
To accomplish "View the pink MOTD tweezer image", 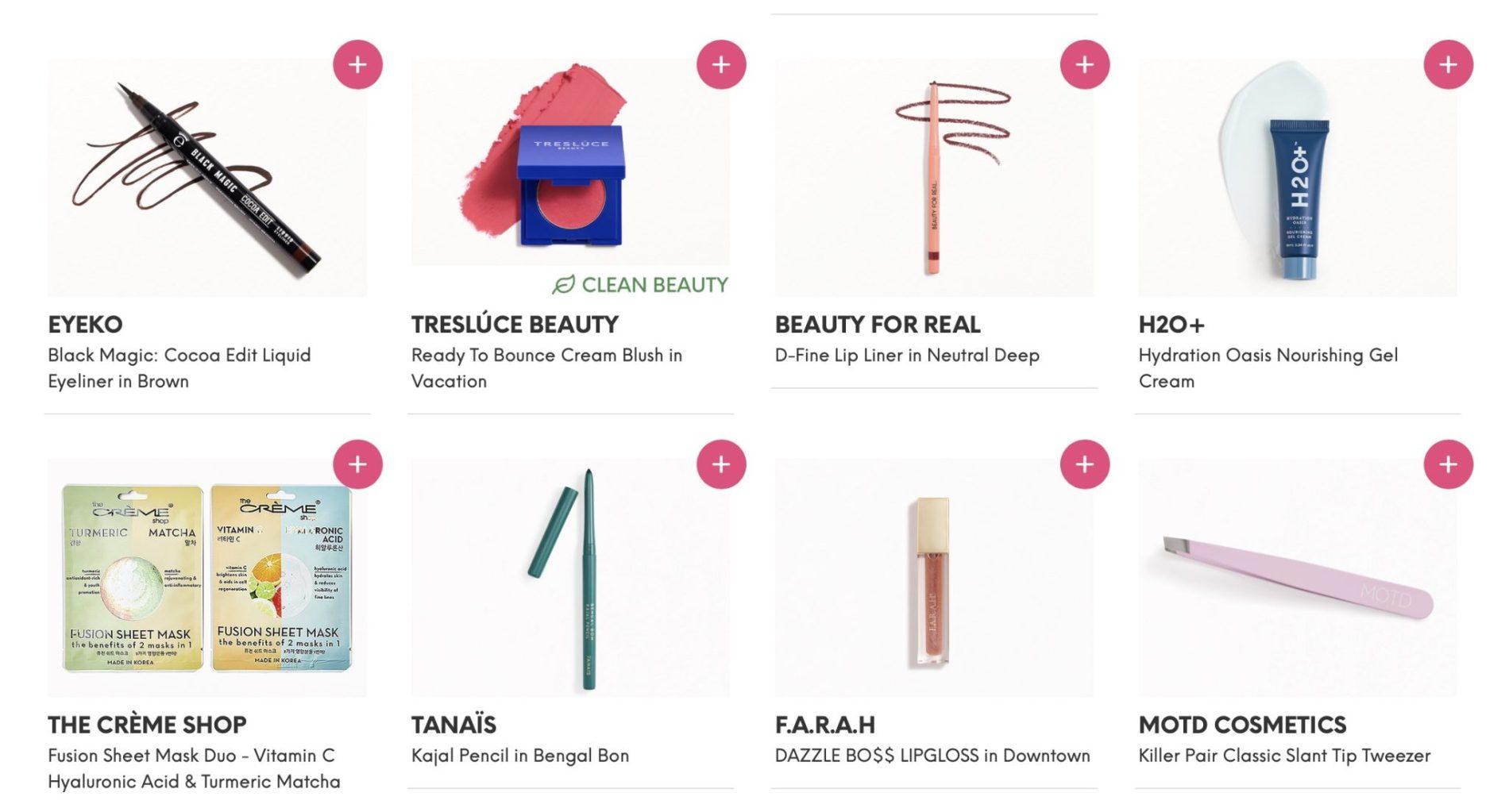I will [1297, 578].
